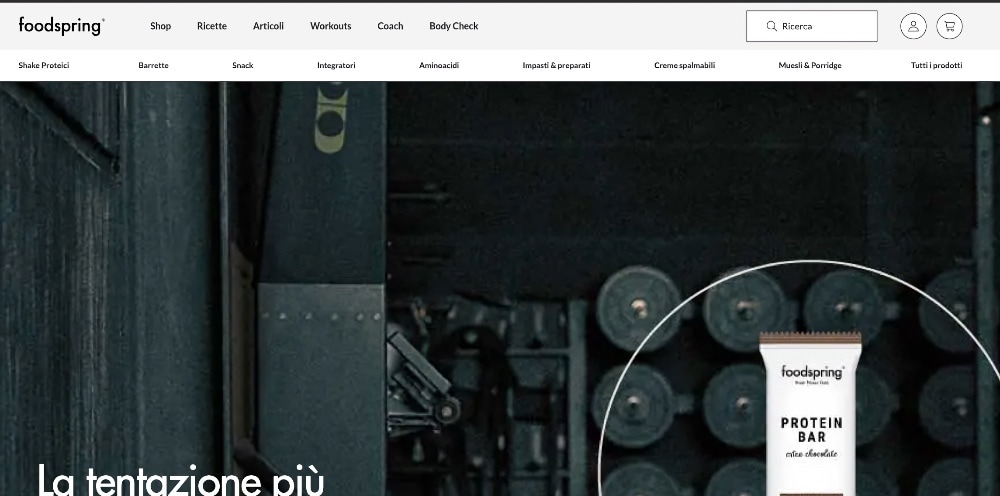Open the Workouts menu
This screenshot has width=1000, height=496.
[330, 26]
